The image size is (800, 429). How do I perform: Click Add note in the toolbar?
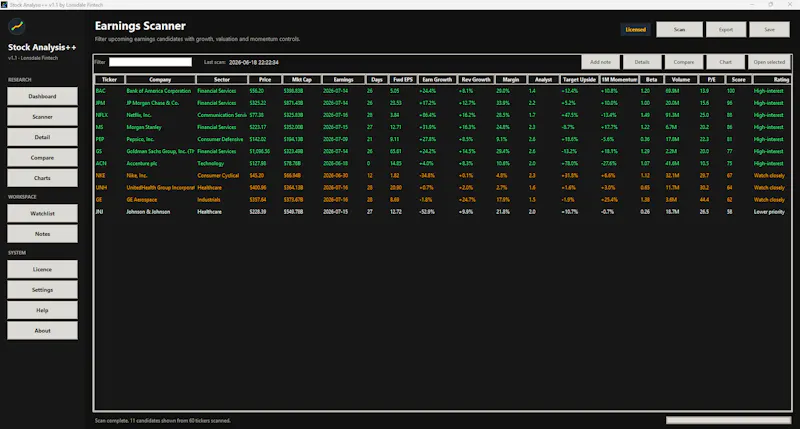tap(601, 62)
